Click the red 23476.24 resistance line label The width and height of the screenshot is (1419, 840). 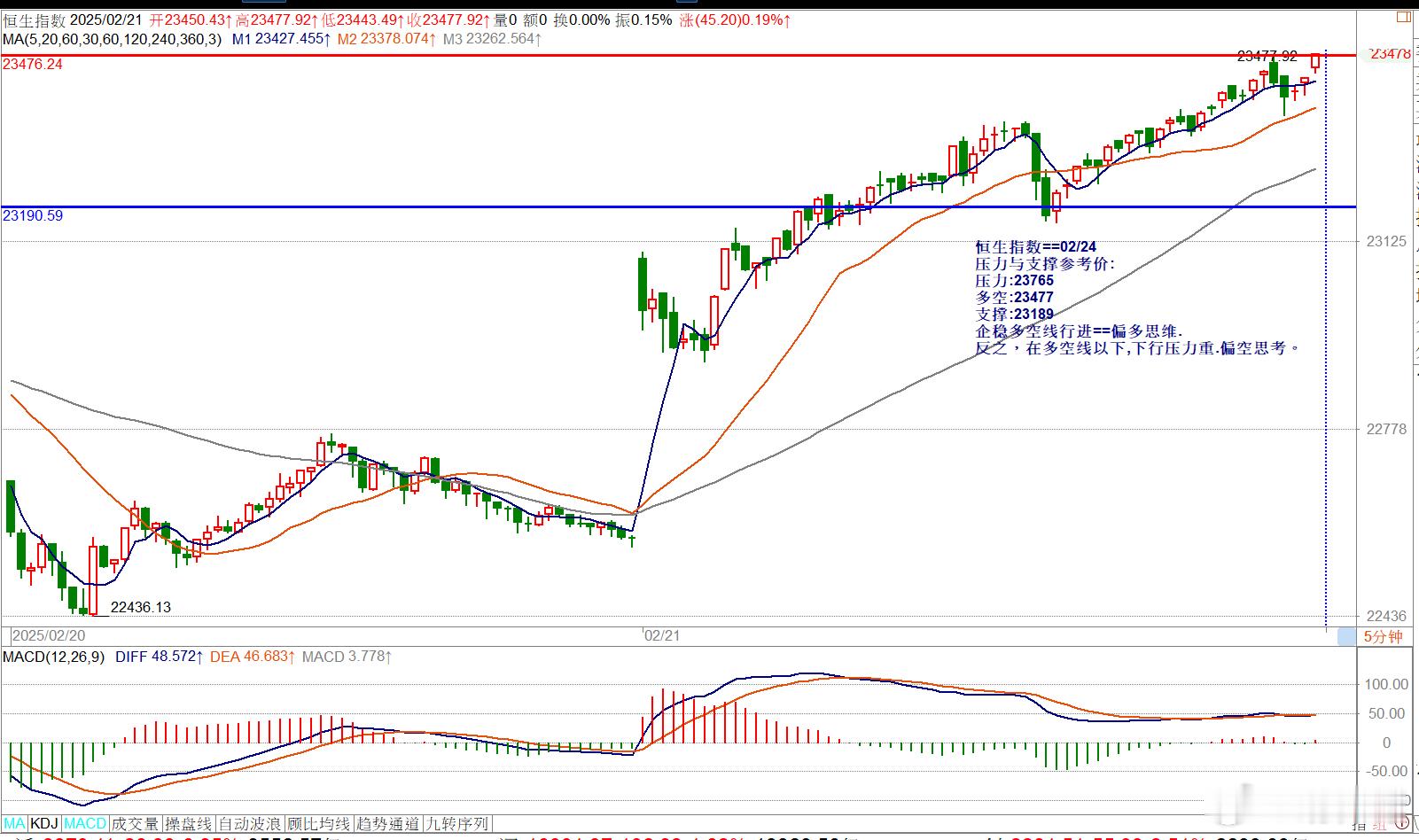(33, 64)
